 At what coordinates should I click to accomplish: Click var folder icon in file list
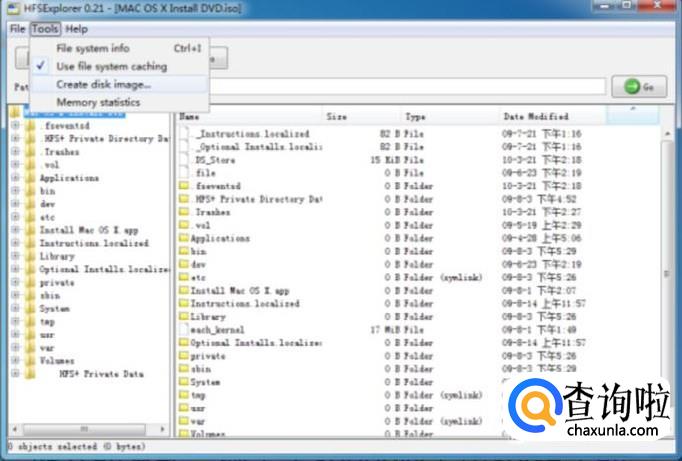click(184, 421)
